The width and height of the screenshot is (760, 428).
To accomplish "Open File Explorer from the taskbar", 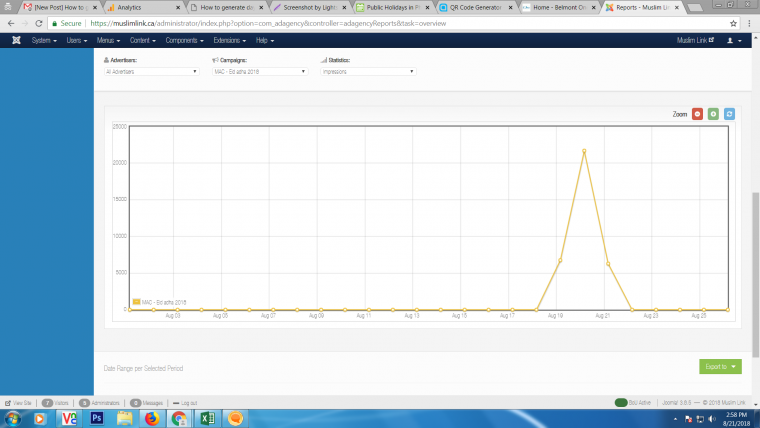I will click(x=125, y=418).
